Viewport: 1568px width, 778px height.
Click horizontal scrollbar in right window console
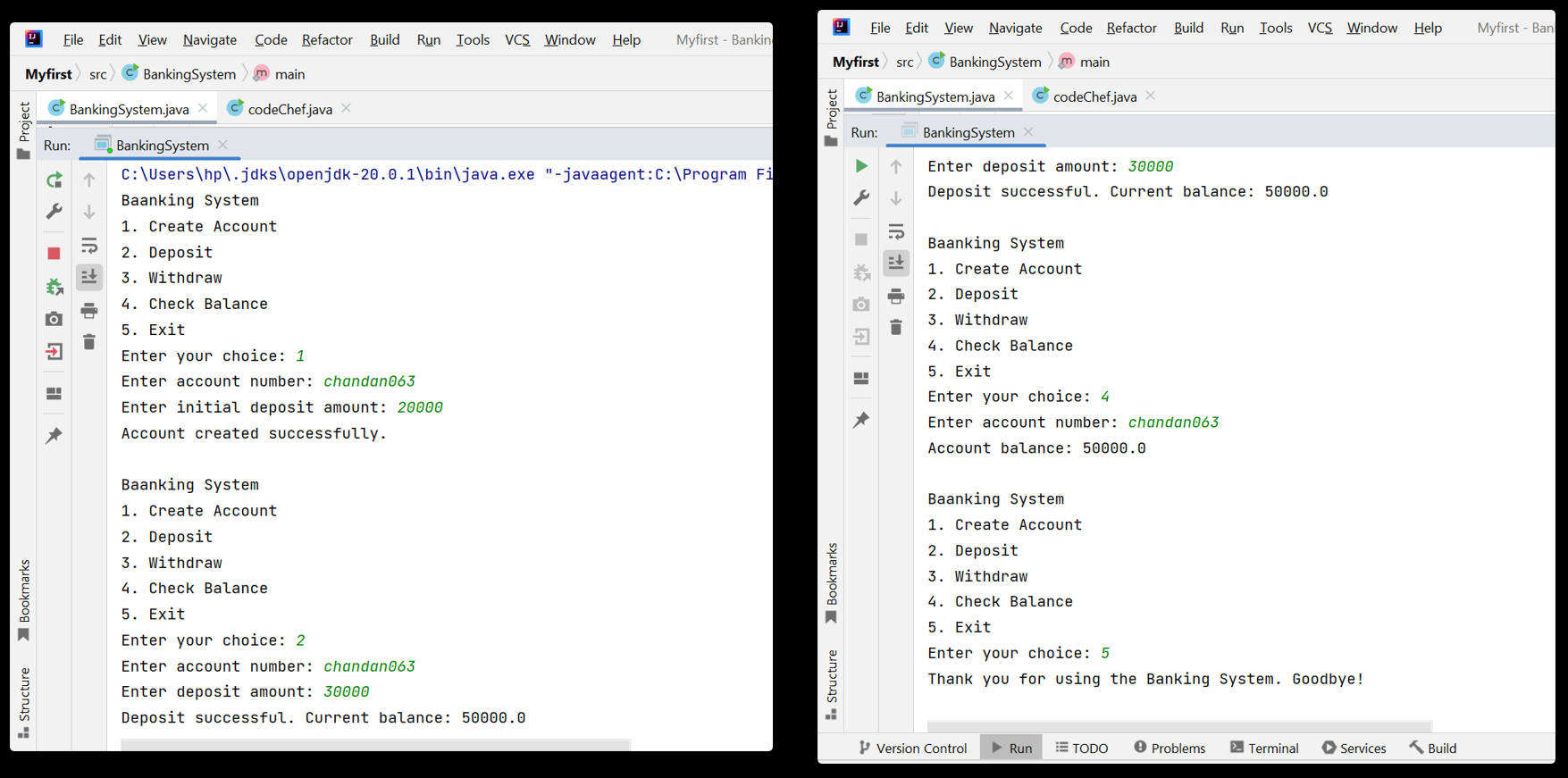[x=1179, y=725]
